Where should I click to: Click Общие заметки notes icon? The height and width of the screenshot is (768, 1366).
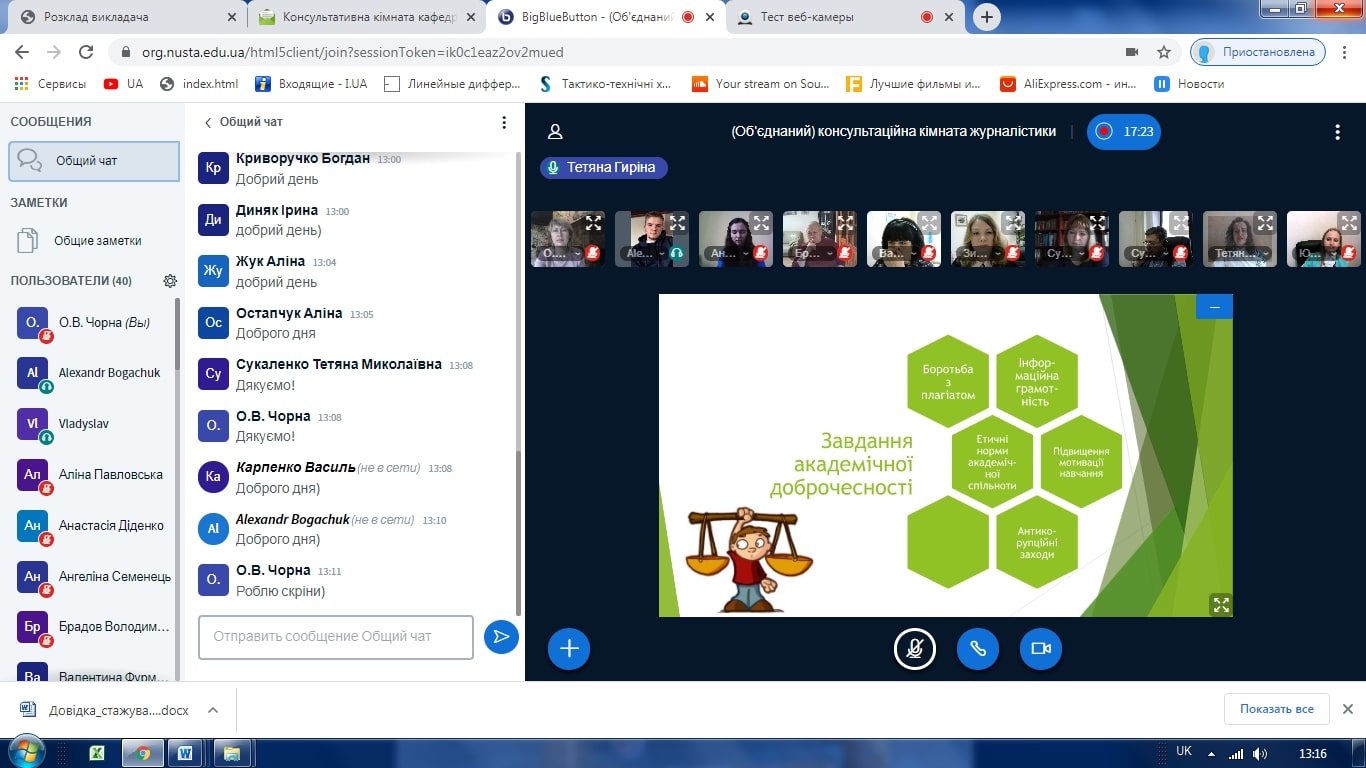tap(26, 241)
